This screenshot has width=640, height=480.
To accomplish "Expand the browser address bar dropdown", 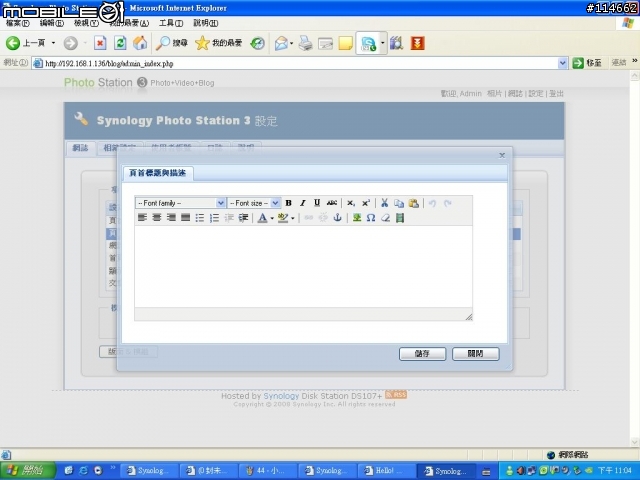I will coord(562,63).
